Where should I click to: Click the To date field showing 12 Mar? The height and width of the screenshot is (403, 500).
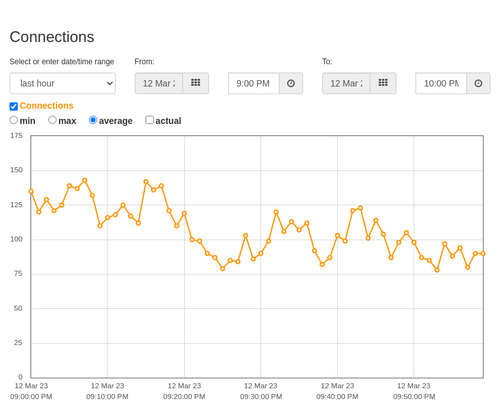pyautogui.click(x=346, y=83)
